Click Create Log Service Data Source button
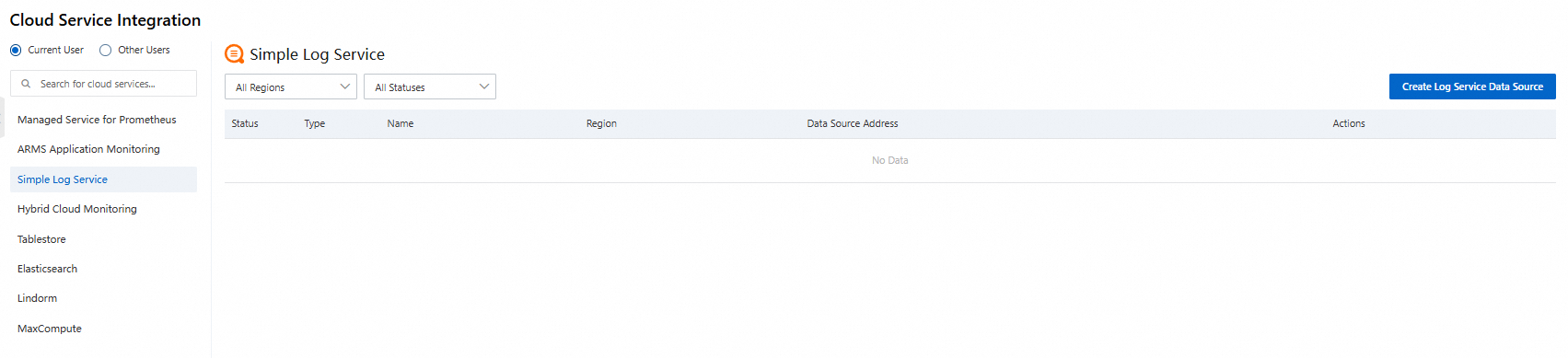 (x=1472, y=87)
